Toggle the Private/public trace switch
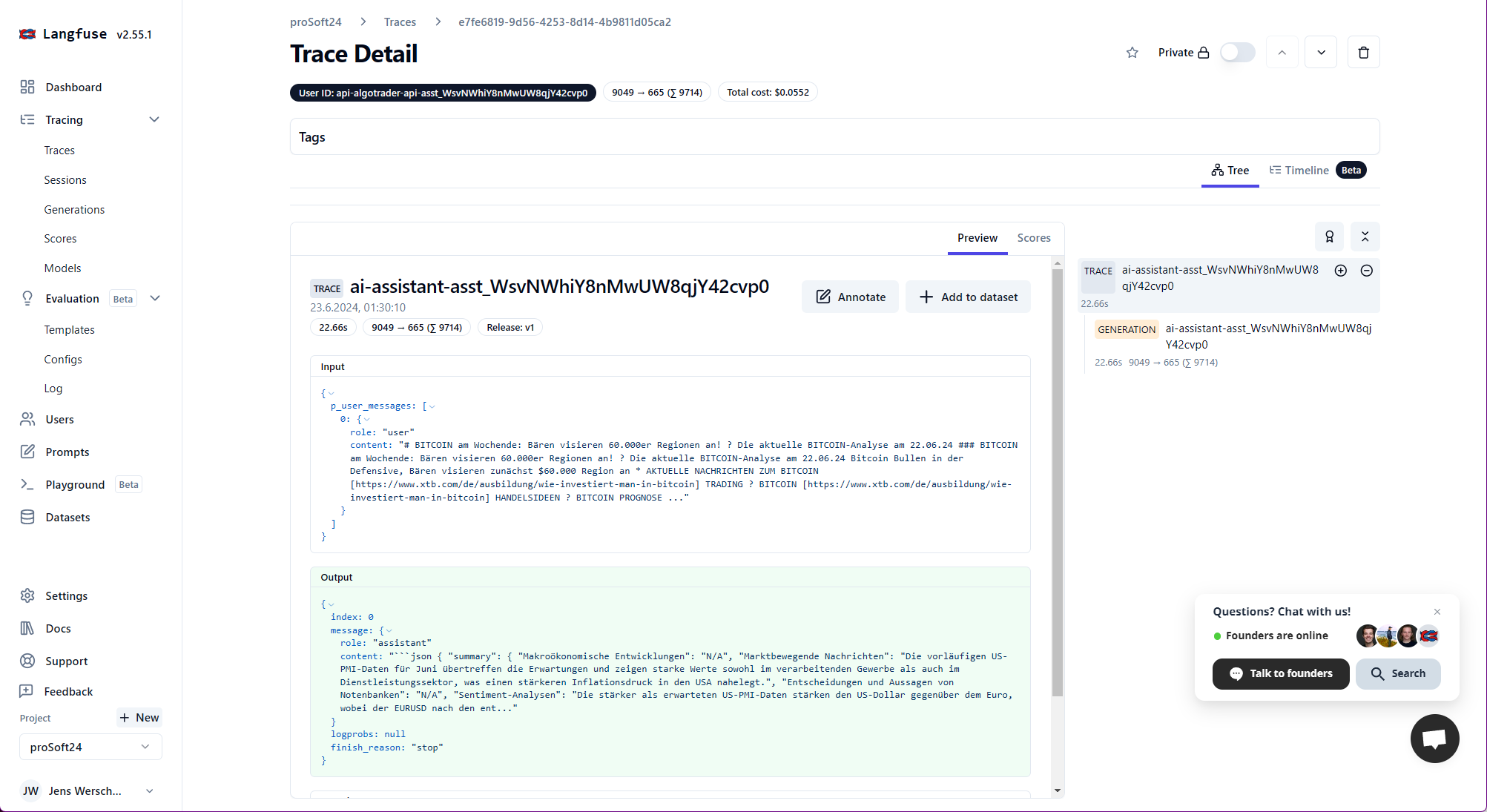The image size is (1487, 812). click(1237, 53)
